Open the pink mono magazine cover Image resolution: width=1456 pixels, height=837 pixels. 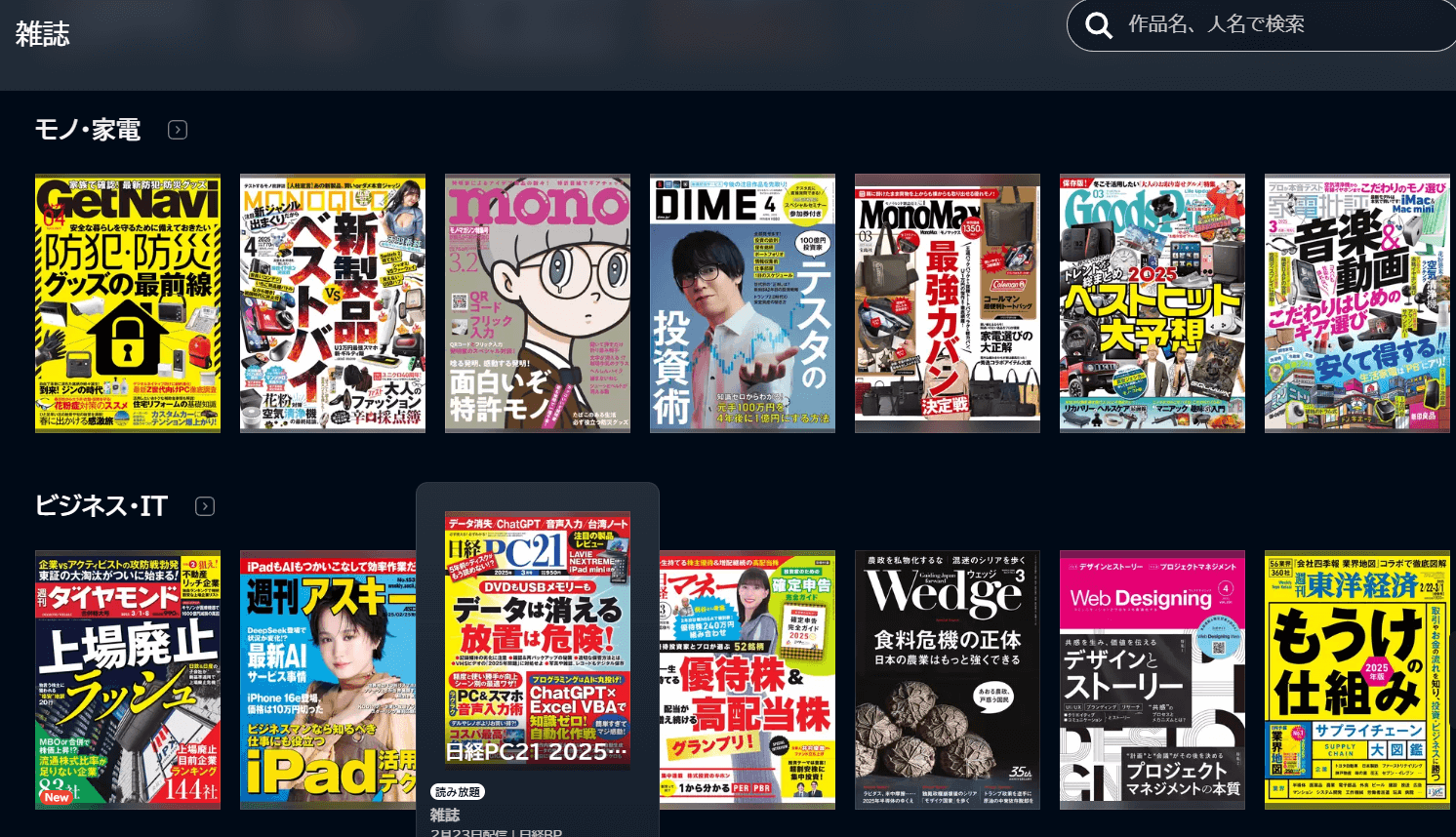pos(538,303)
